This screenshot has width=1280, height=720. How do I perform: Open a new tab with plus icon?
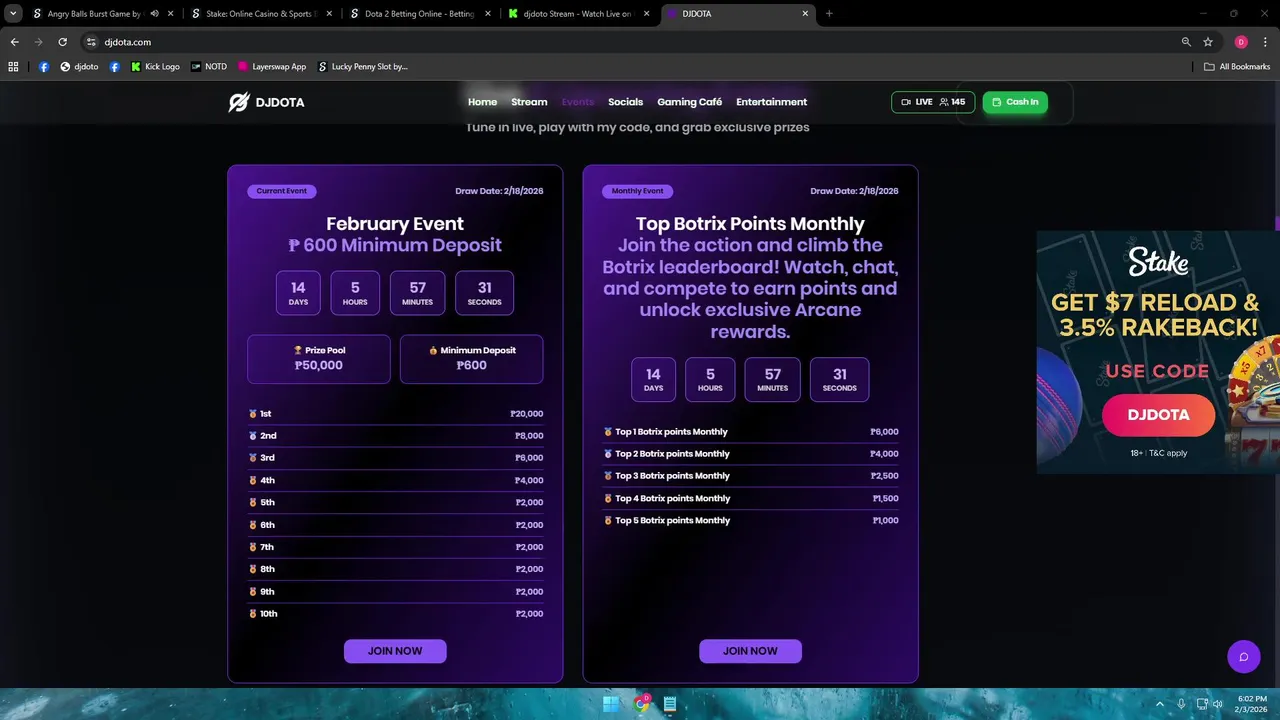point(829,14)
